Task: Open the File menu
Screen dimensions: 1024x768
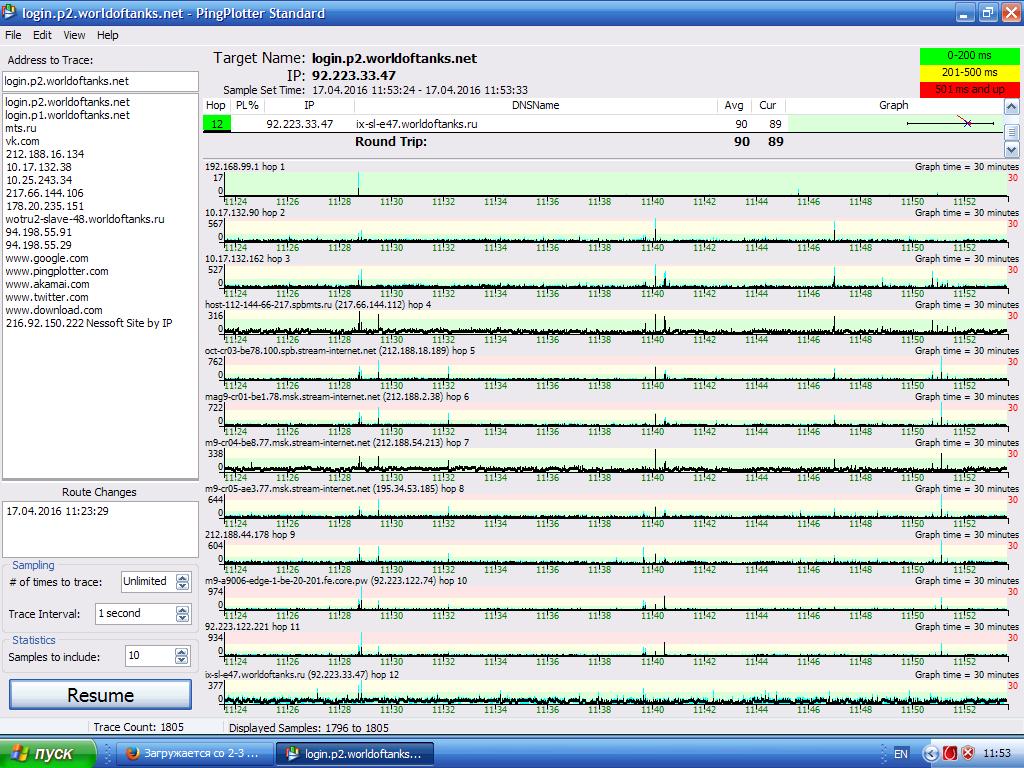Action: click(x=13, y=35)
